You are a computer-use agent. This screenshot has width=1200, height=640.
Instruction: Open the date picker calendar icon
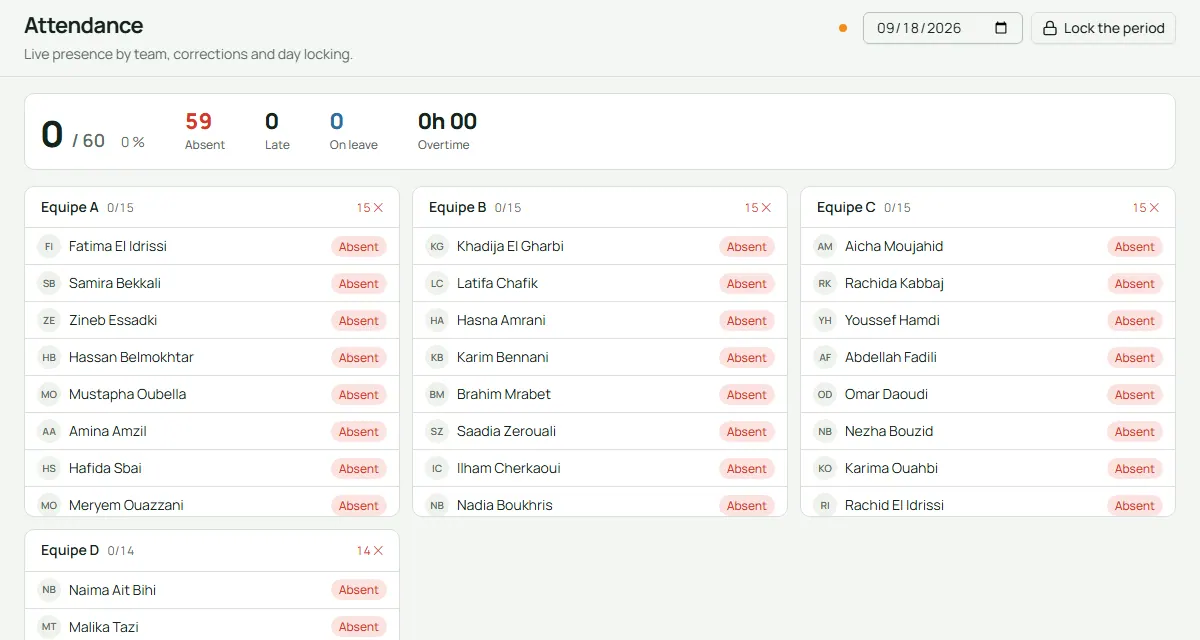tap(1001, 28)
